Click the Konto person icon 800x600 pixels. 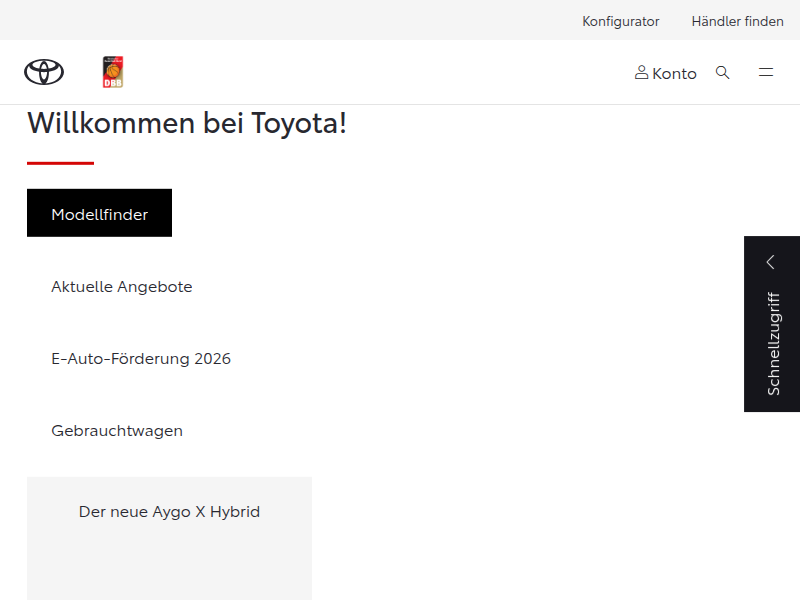[x=641, y=72]
